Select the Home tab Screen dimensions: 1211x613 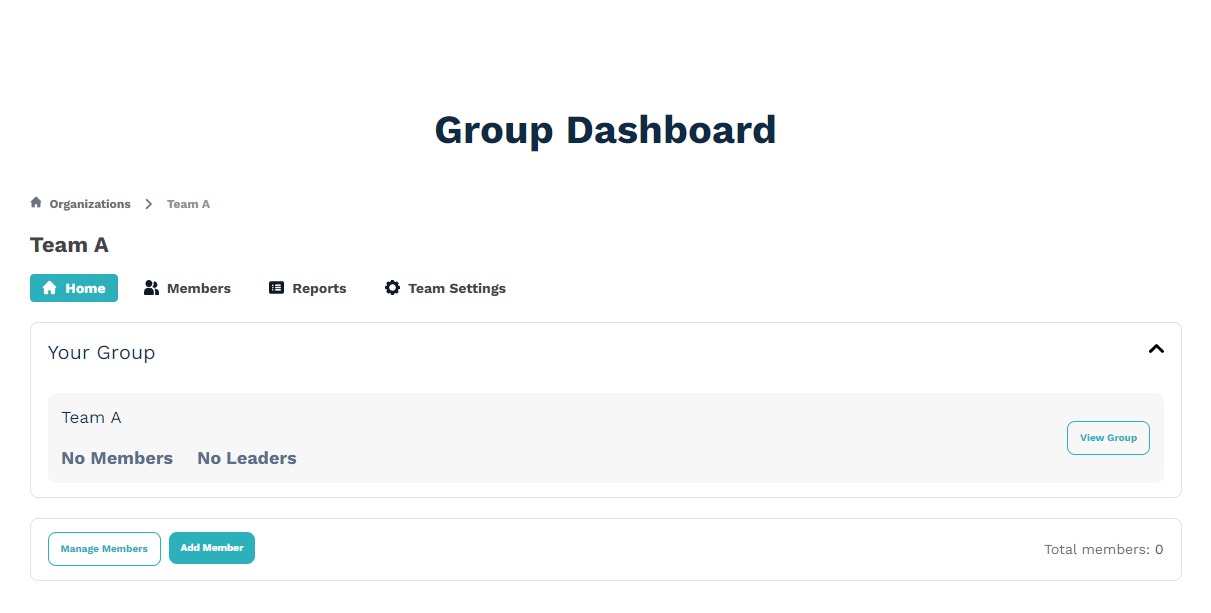[74, 287]
